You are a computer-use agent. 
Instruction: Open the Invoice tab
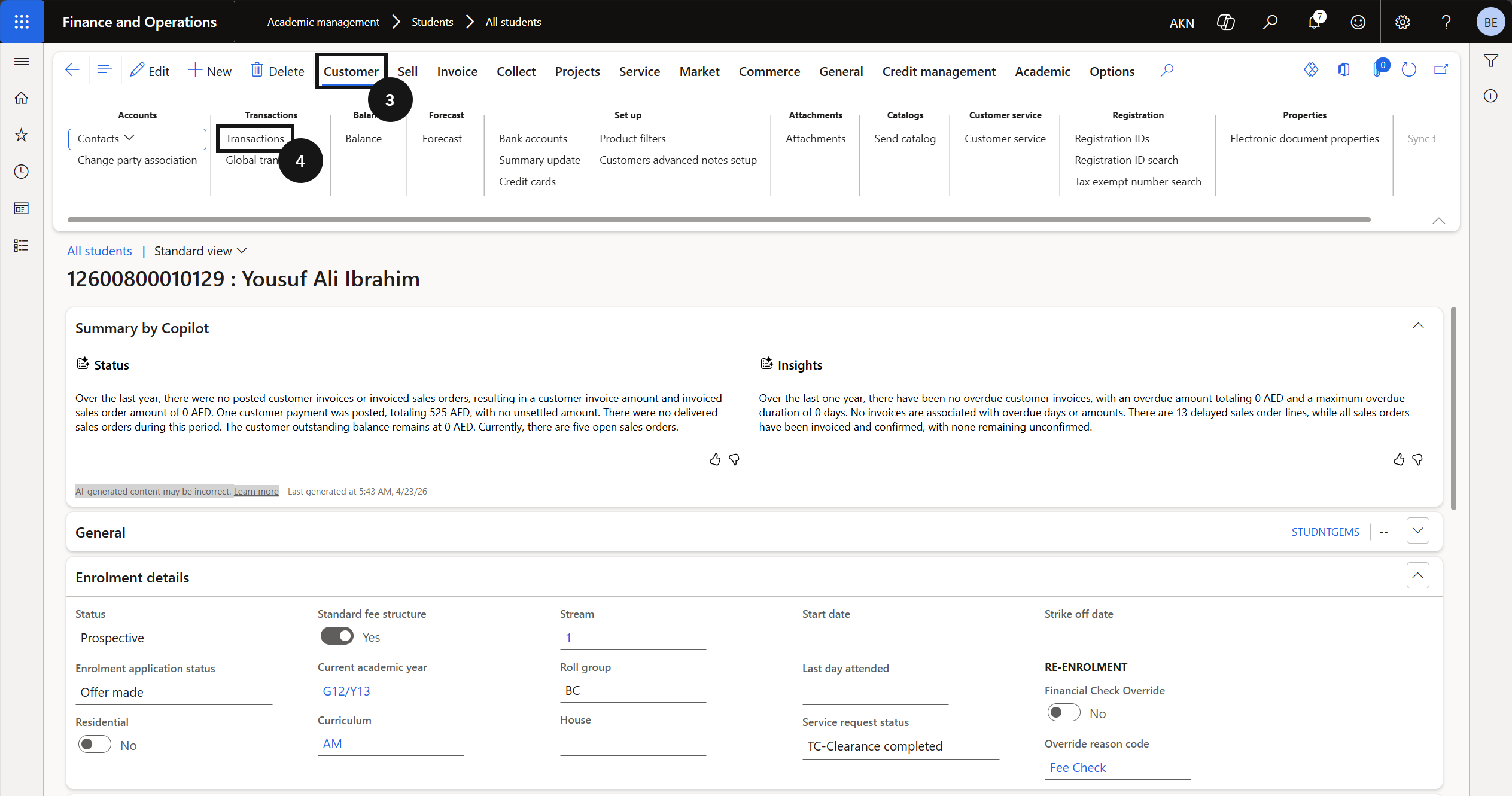[x=457, y=72]
